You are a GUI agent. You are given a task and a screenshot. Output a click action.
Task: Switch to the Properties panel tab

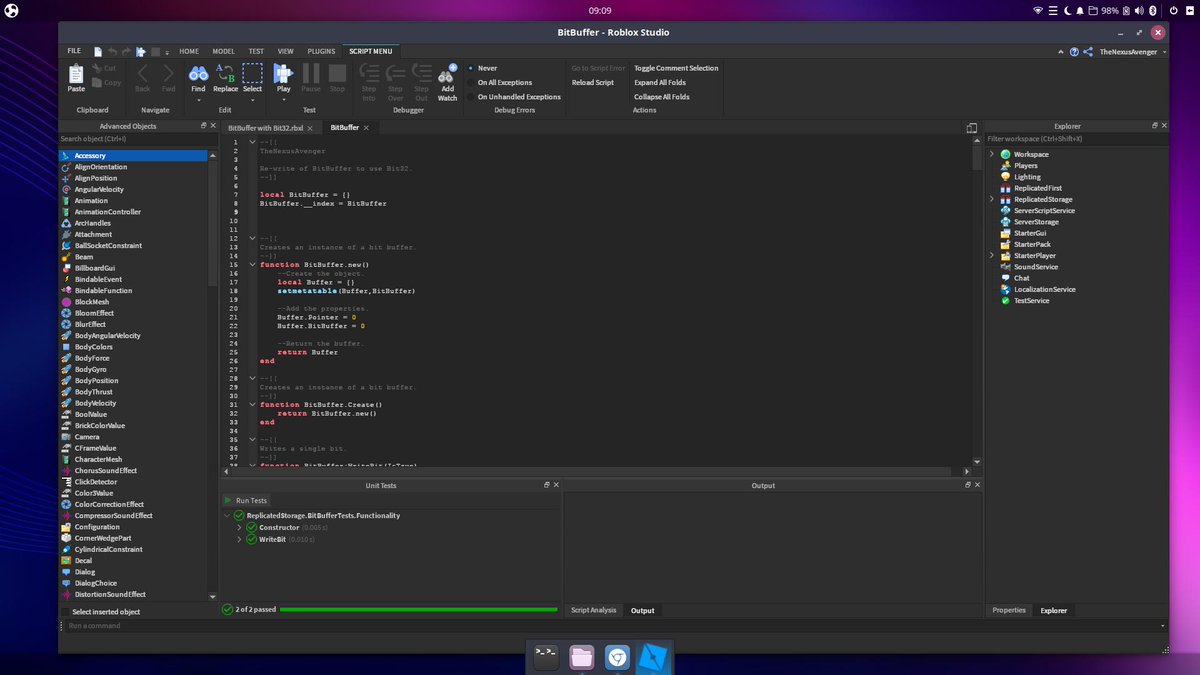[1009, 610]
